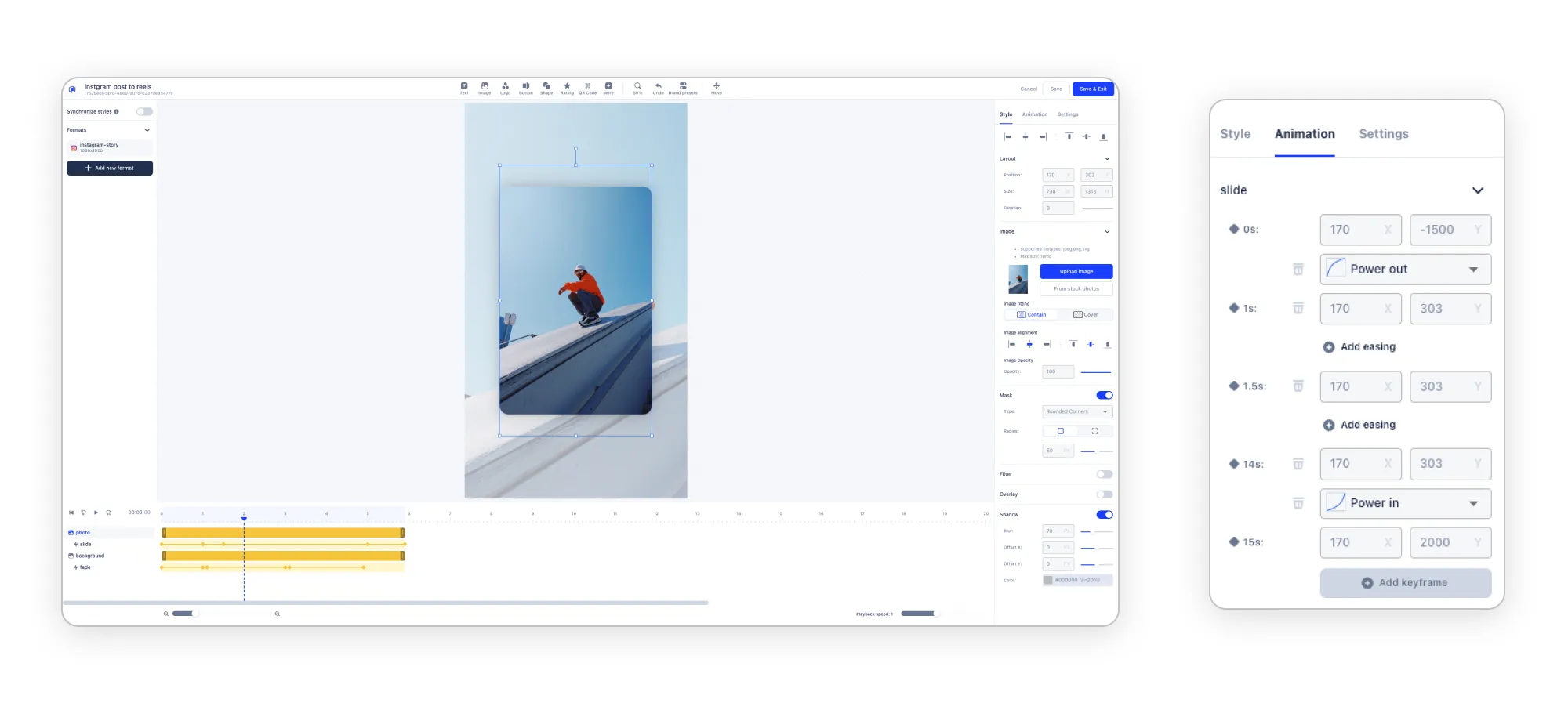Viewport: 1568px width, 710px height.
Task: Undo the last action
Action: coord(658,88)
